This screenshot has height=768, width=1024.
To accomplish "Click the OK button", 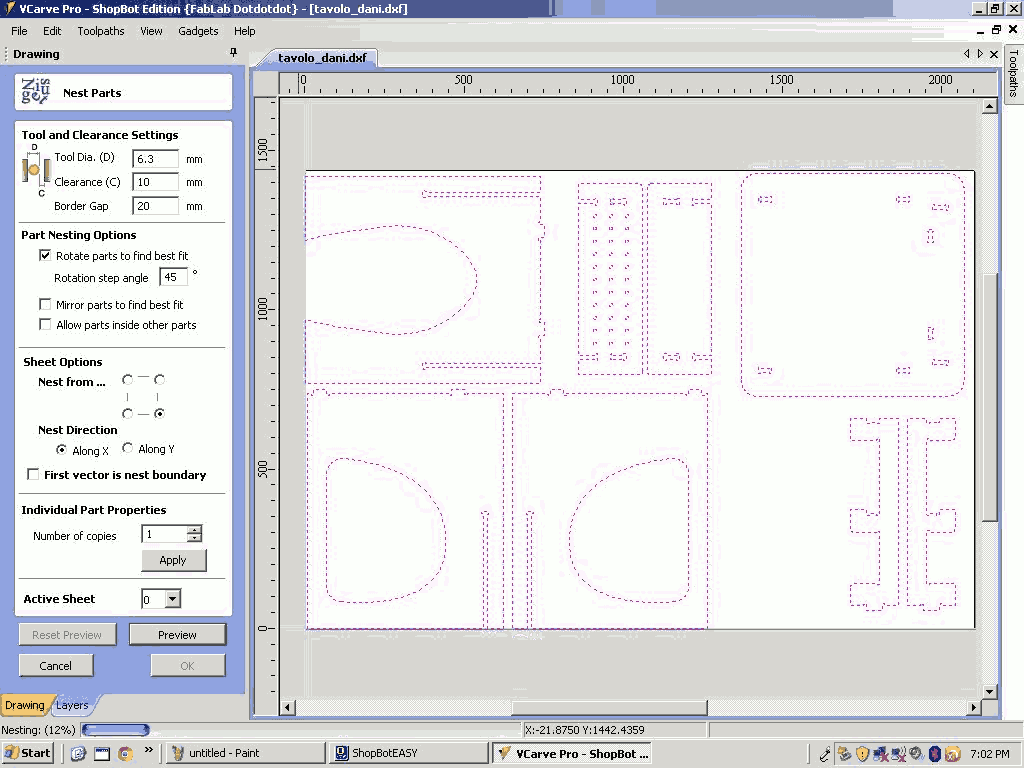I will point(187,665).
